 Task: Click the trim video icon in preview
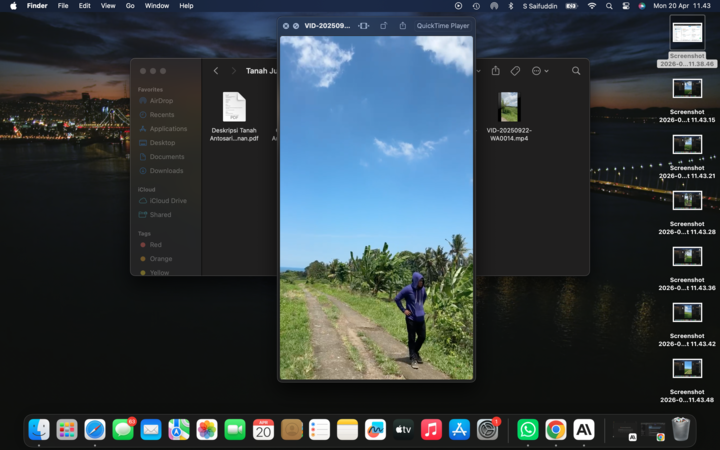363,26
